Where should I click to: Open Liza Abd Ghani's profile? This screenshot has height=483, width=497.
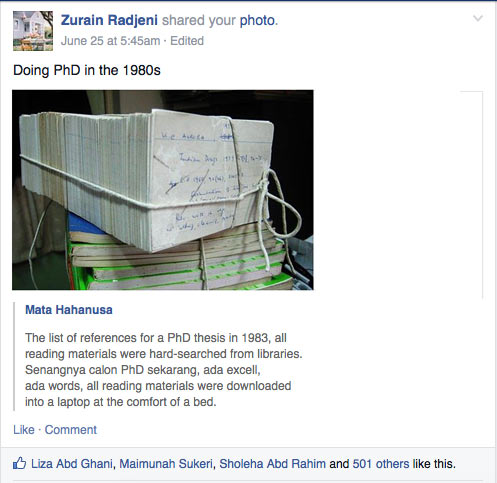(x=72, y=464)
